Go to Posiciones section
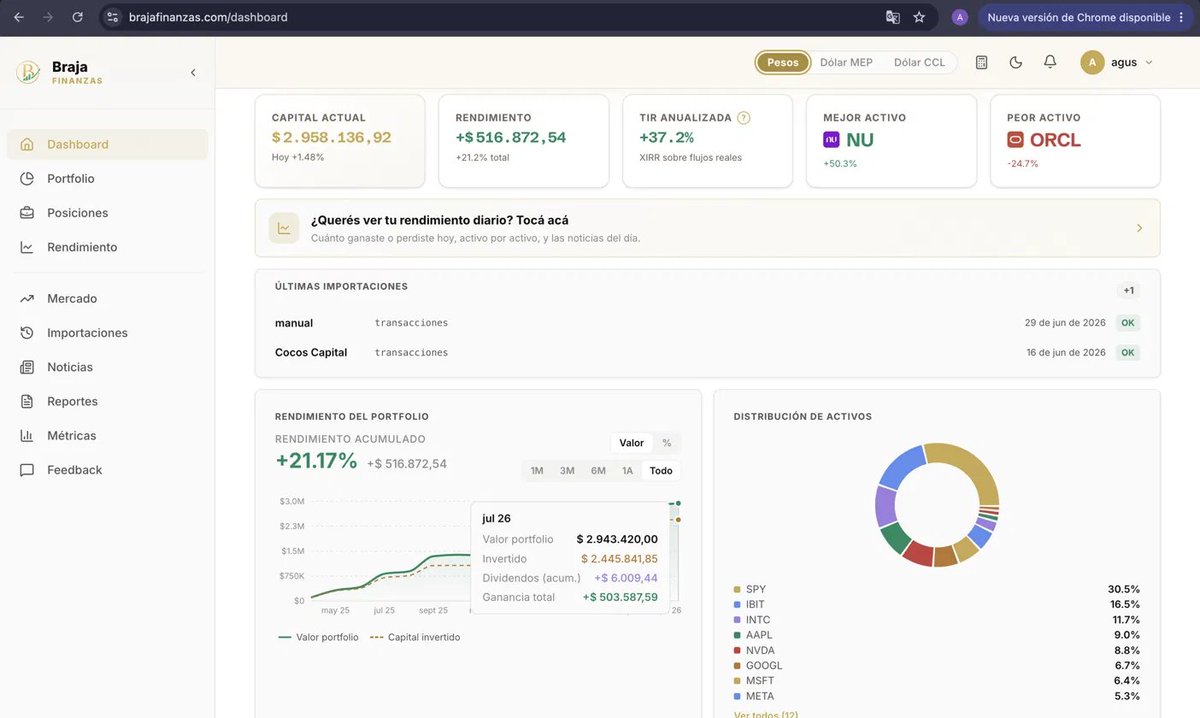This screenshot has height=718, width=1200. pos(107,213)
